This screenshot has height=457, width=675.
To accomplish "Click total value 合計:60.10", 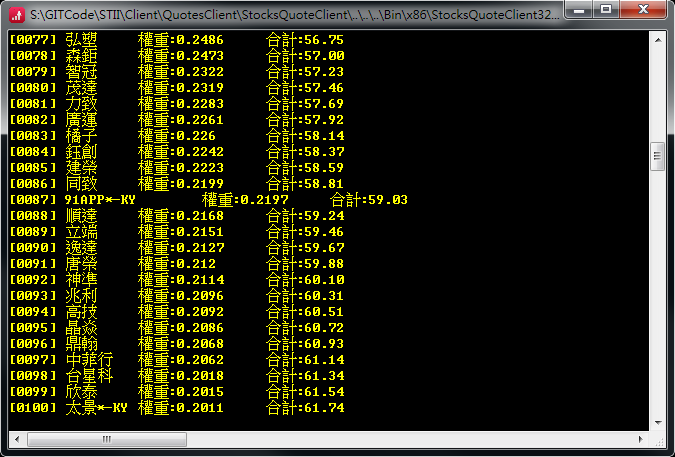I will 305,280.
